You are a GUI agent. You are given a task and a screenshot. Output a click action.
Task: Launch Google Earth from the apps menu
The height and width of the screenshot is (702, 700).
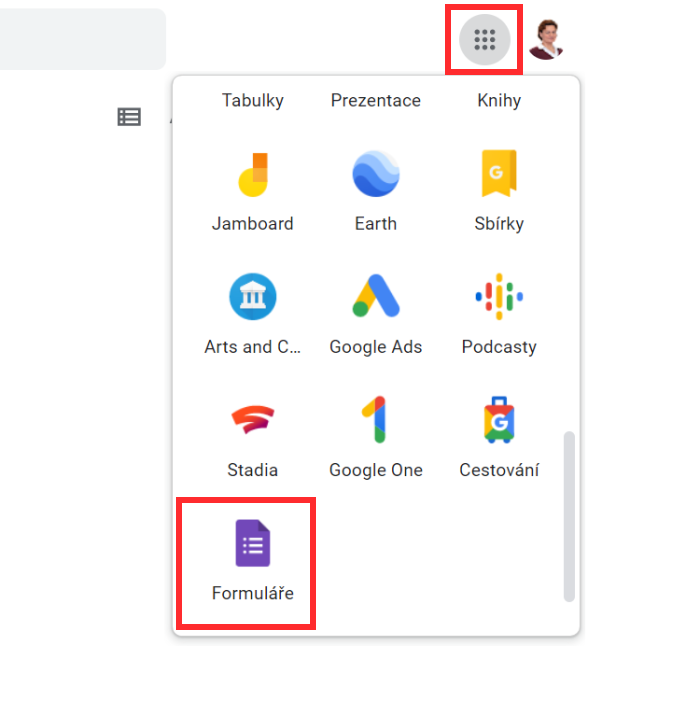pos(376,174)
